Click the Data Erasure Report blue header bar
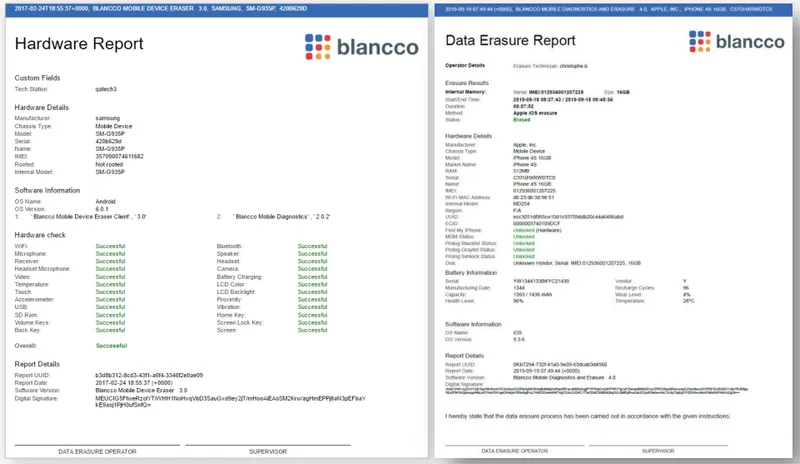Screen dimensions: 800x464 pos(614,9)
